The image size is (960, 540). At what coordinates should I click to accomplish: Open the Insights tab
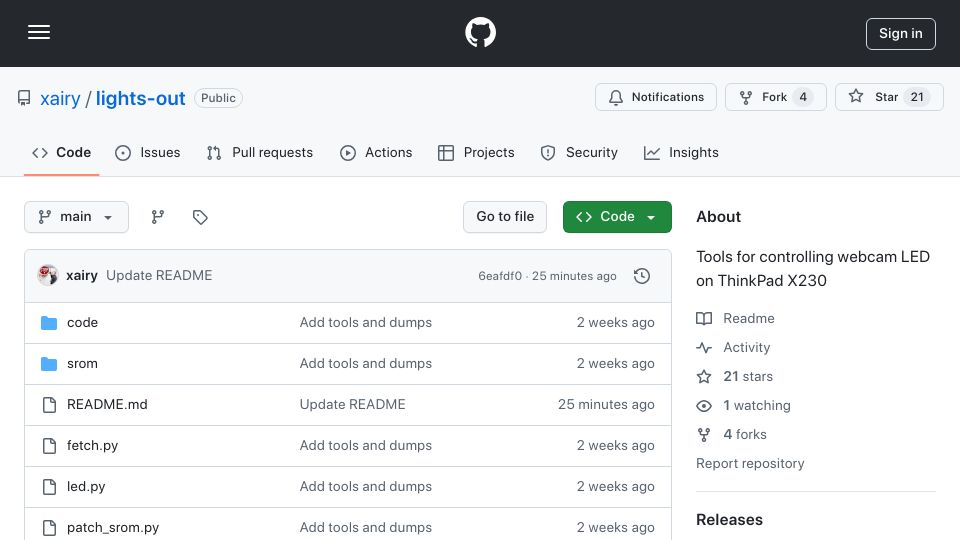pos(681,152)
